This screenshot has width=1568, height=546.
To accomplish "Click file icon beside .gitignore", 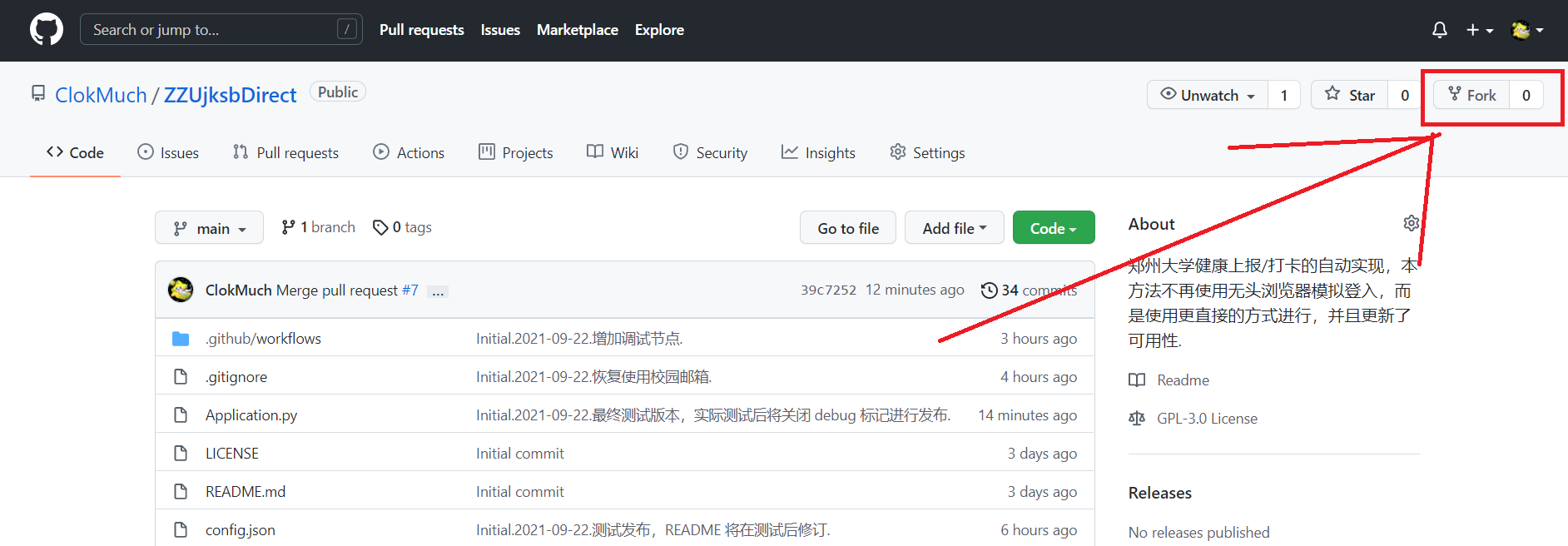I will tap(181, 376).
